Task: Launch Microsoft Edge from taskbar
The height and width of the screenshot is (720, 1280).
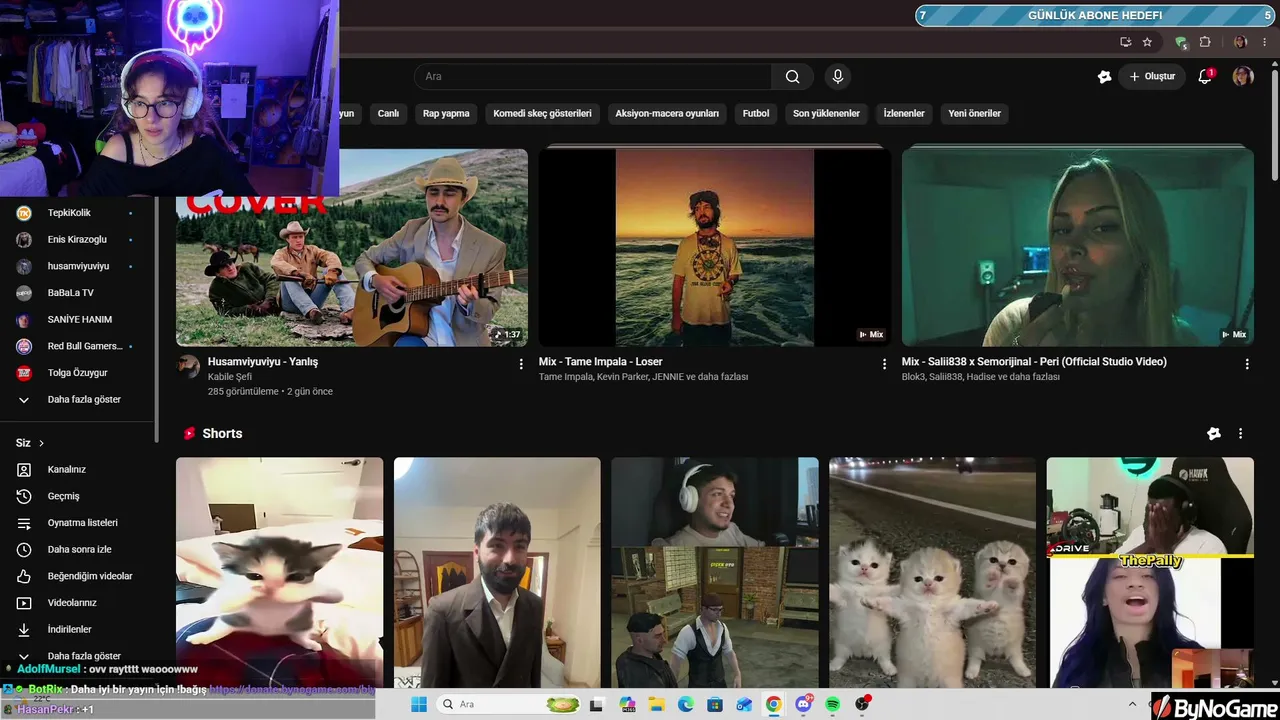Action: (x=685, y=704)
